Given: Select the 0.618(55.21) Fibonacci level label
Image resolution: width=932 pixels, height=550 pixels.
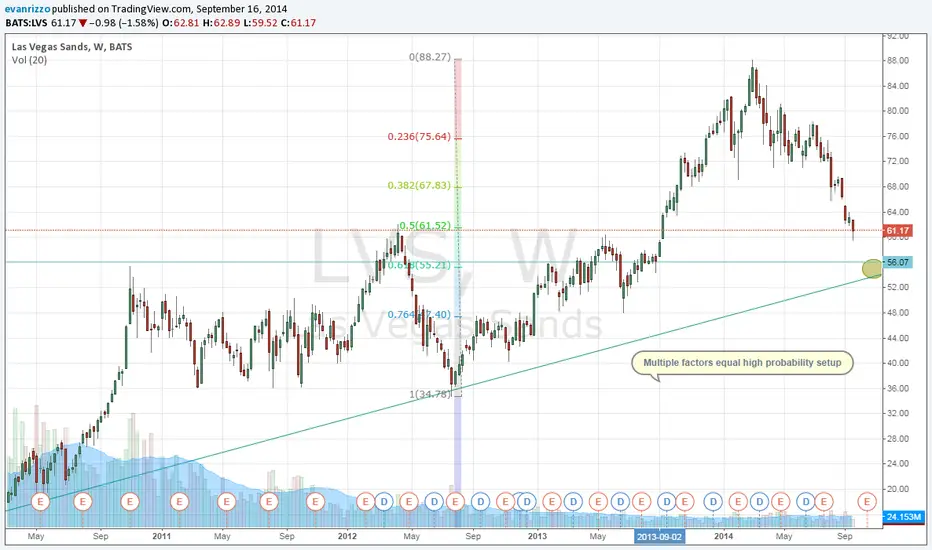Looking at the screenshot, I should [419, 265].
